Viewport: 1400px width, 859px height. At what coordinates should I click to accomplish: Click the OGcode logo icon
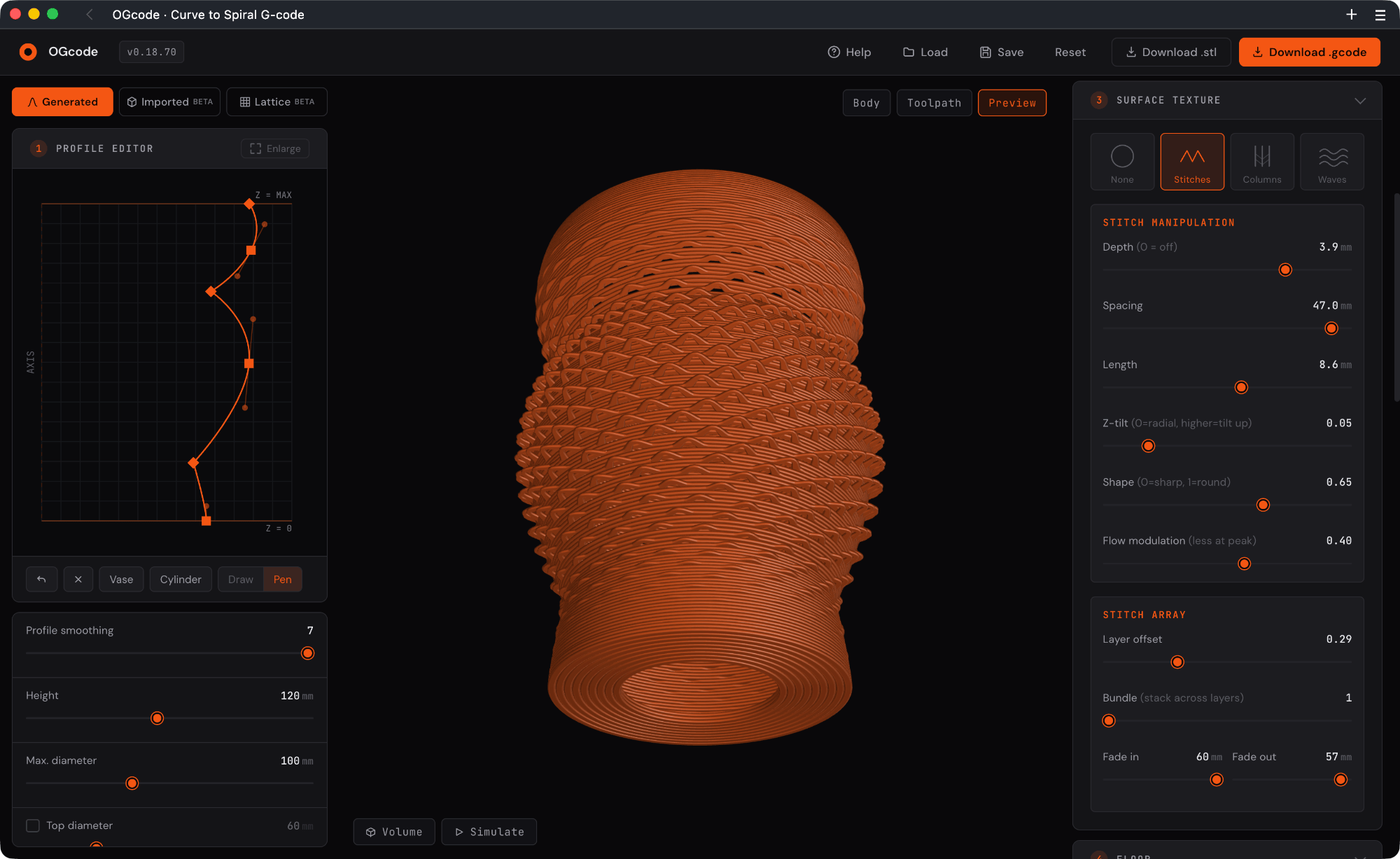(x=28, y=52)
